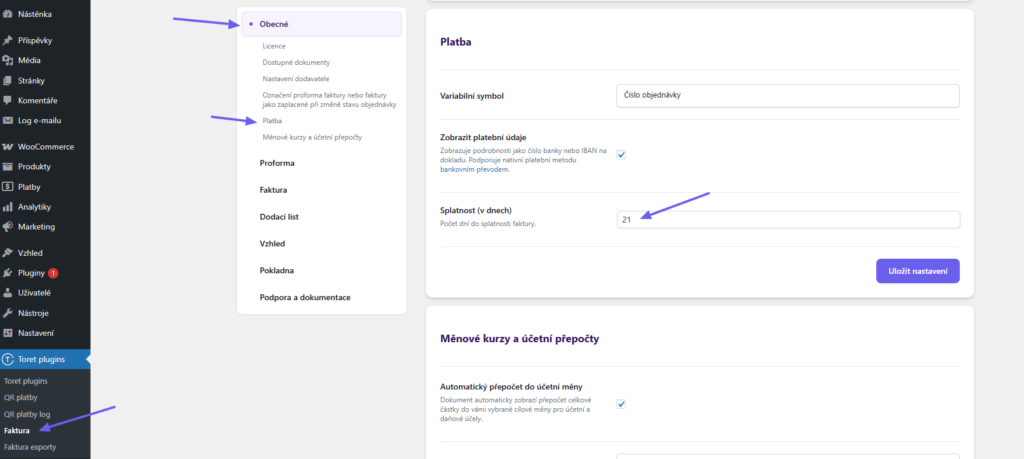Screen dimensions: 1024x459
Task: Click the Variabilní symbol field
Action: [788, 95]
